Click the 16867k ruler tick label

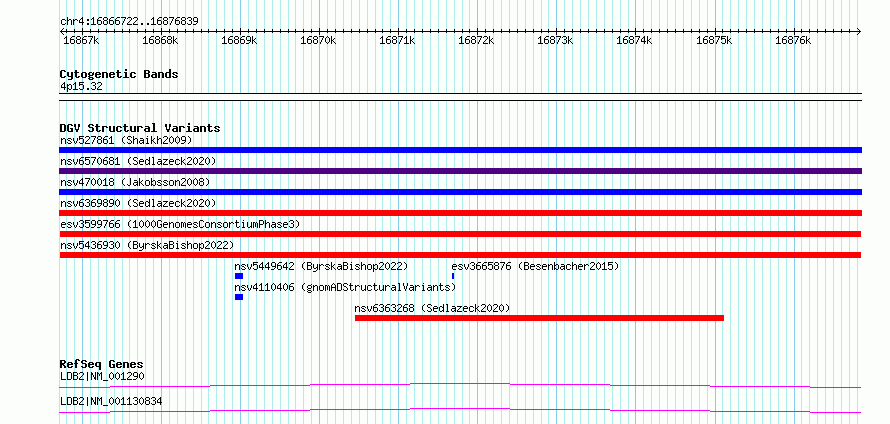click(82, 41)
